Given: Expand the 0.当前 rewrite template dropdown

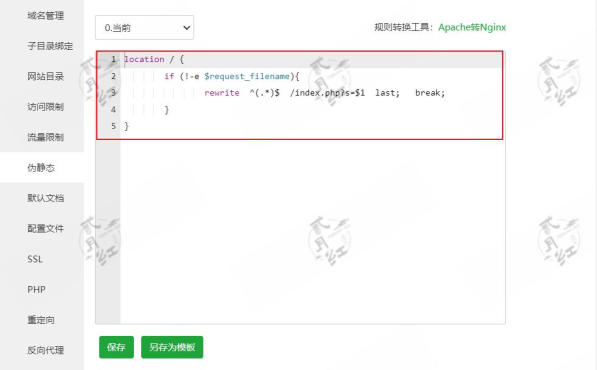Looking at the screenshot, I should coord(144,27).
